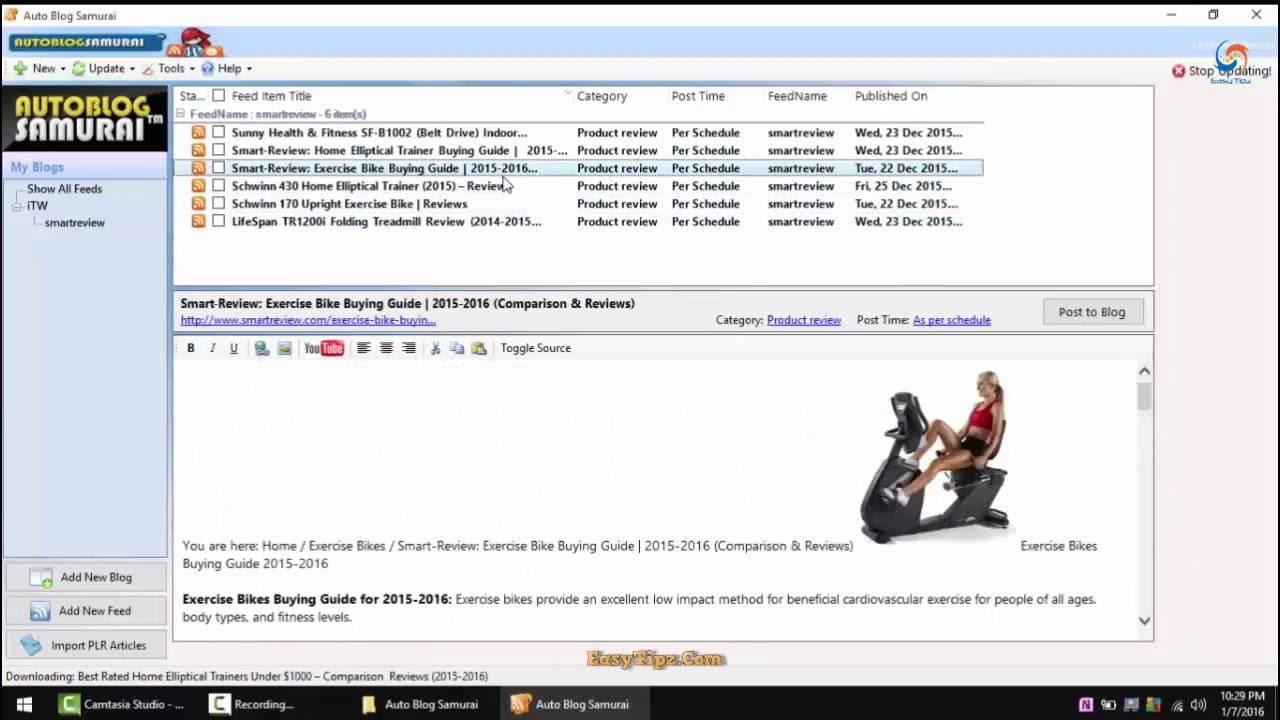
Task: Collapse the FeedName smartreview group
Action: pyautogui.click(x=181, y=114)
